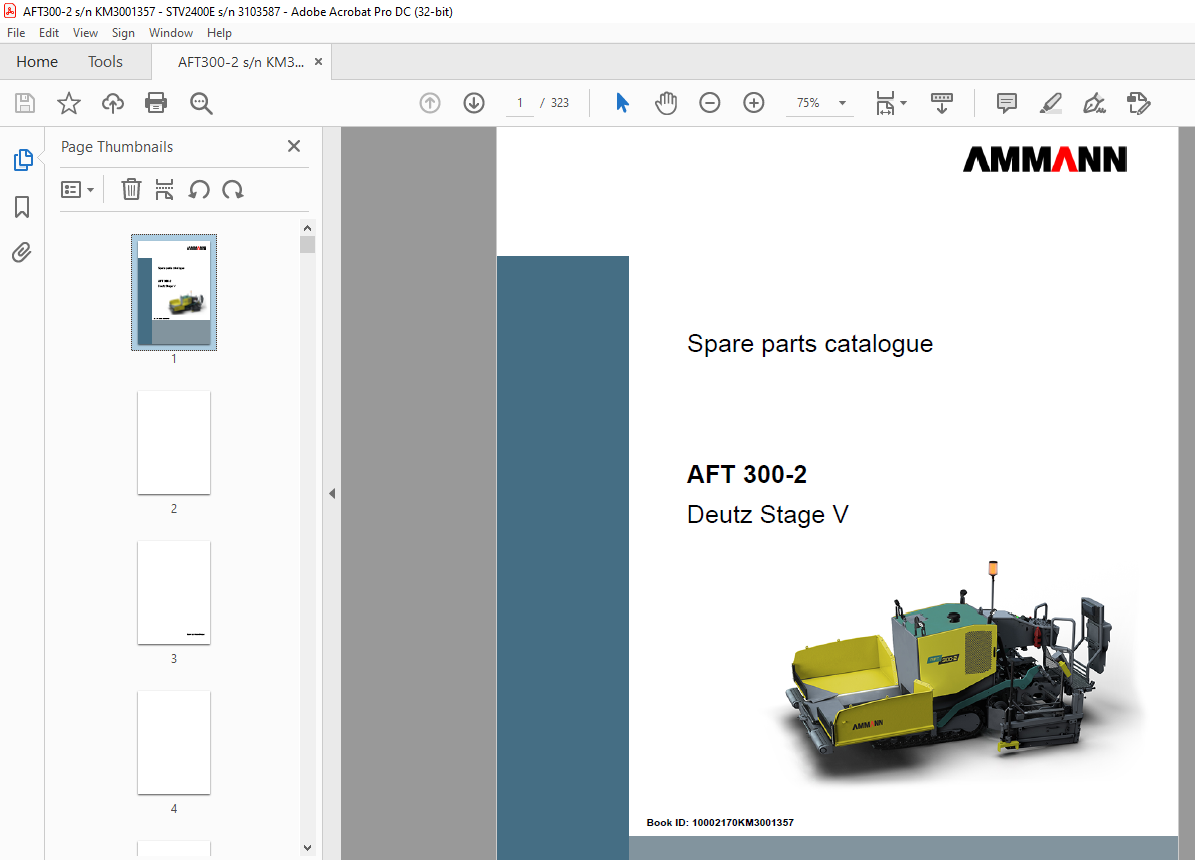Click the Book ID text line

(720, 823)
